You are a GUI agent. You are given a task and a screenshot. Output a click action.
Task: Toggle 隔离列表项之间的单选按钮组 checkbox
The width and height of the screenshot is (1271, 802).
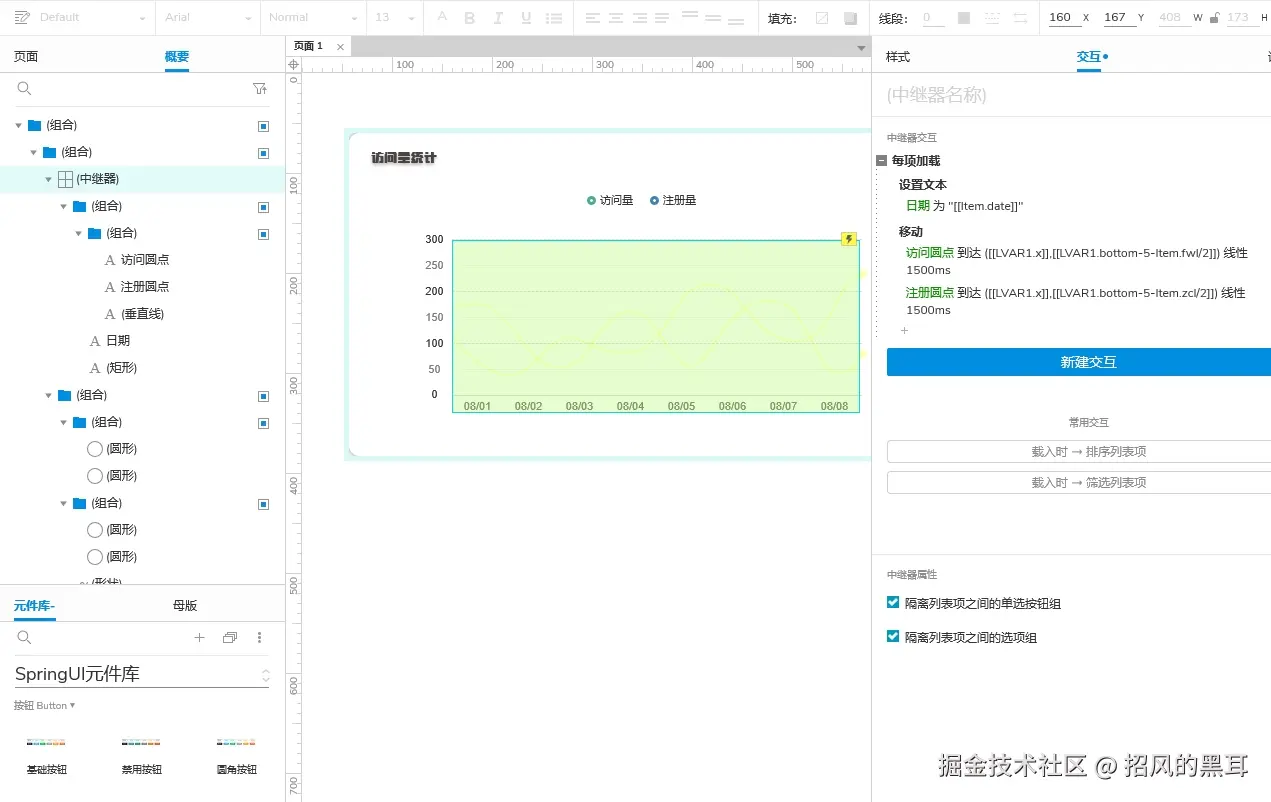[x=893, y=603]
